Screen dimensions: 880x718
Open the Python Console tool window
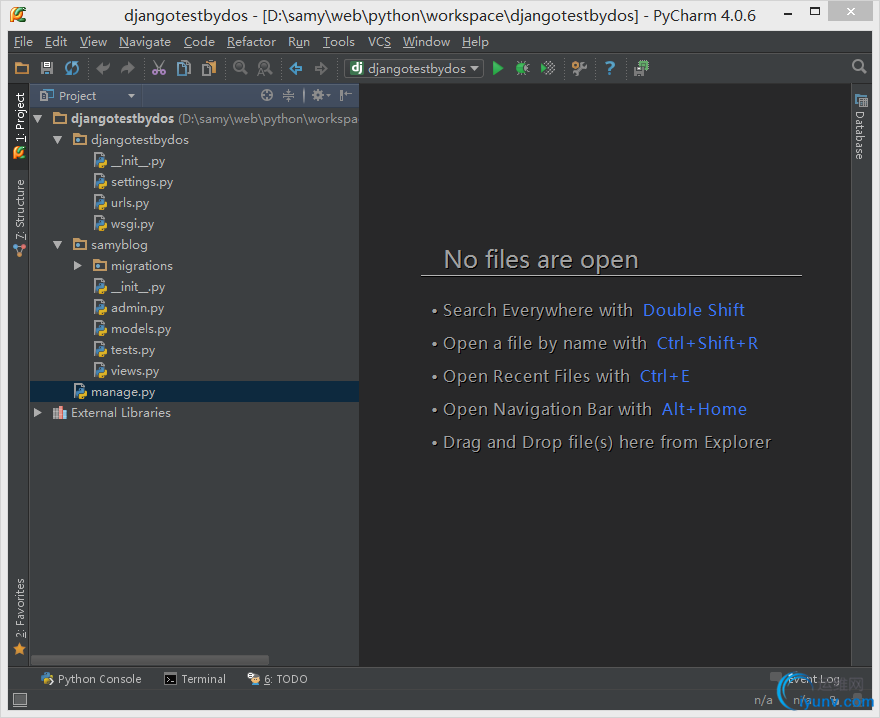91,679
